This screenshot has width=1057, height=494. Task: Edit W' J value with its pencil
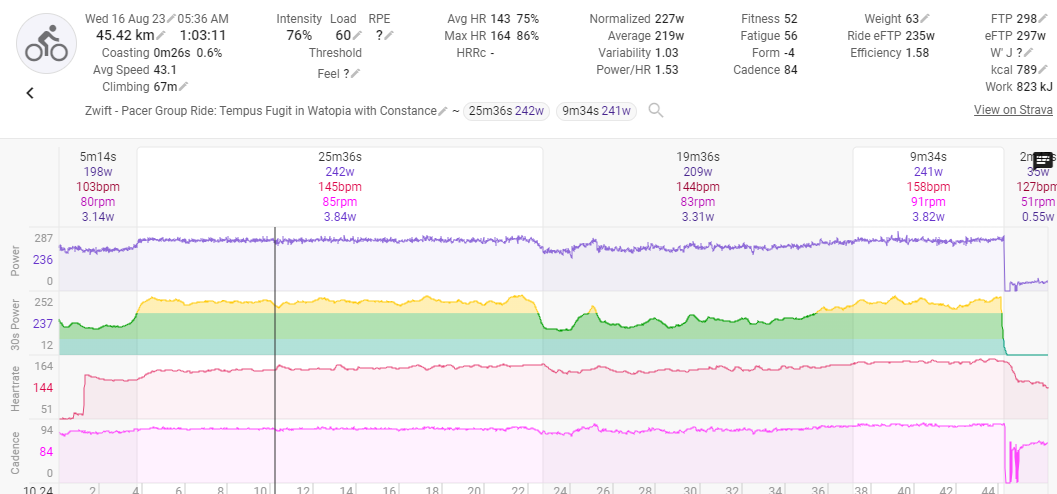(x=1029, y=53)
